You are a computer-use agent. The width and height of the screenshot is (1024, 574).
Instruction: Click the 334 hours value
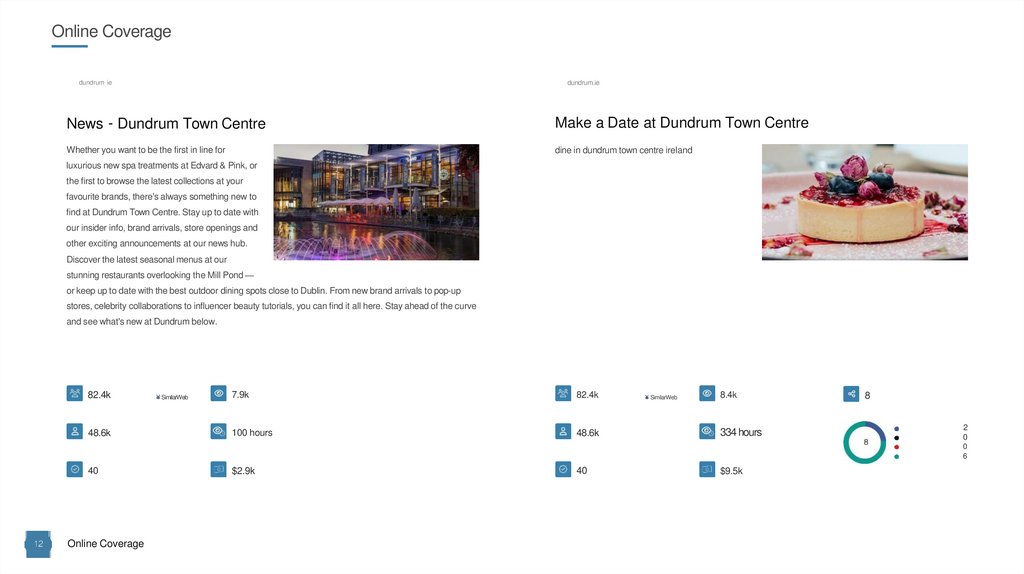[x=741, y=432]
